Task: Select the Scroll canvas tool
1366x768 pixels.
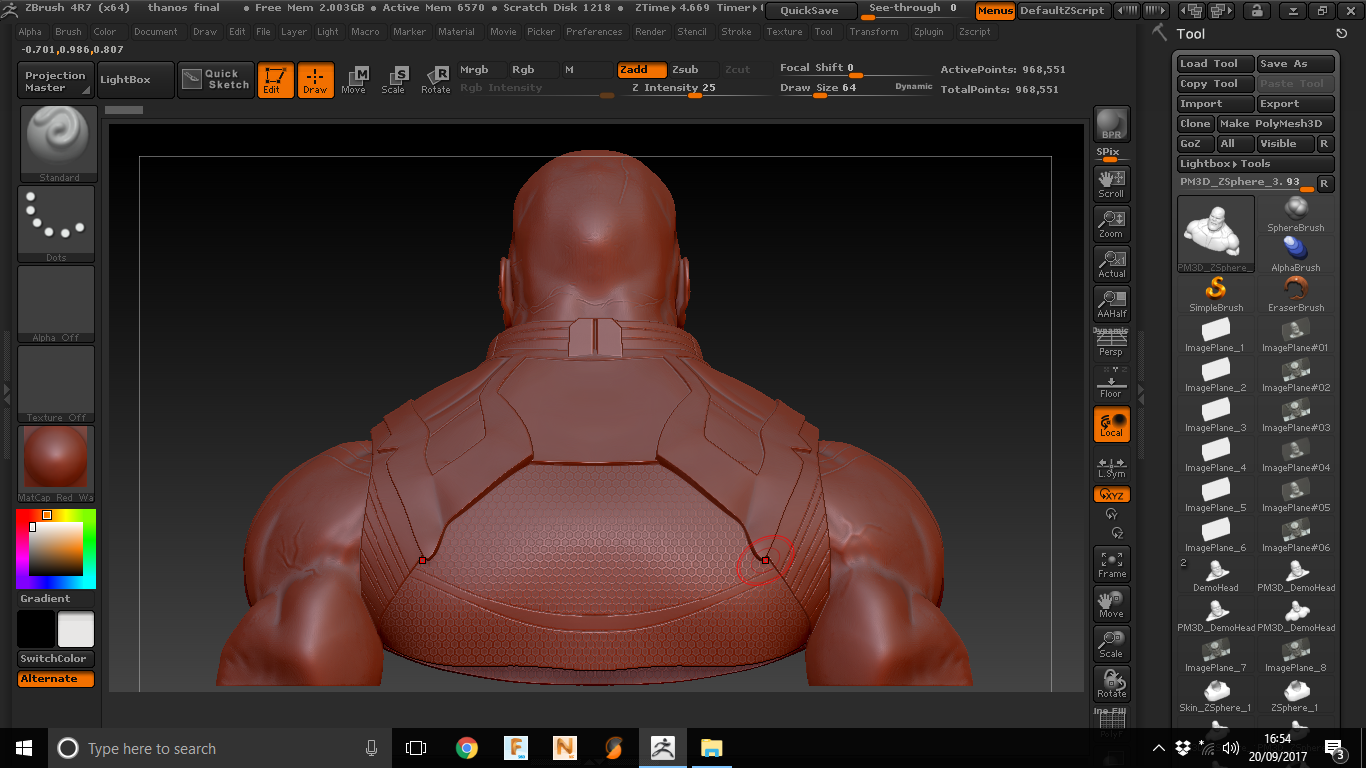Action: click(1111, 183)
